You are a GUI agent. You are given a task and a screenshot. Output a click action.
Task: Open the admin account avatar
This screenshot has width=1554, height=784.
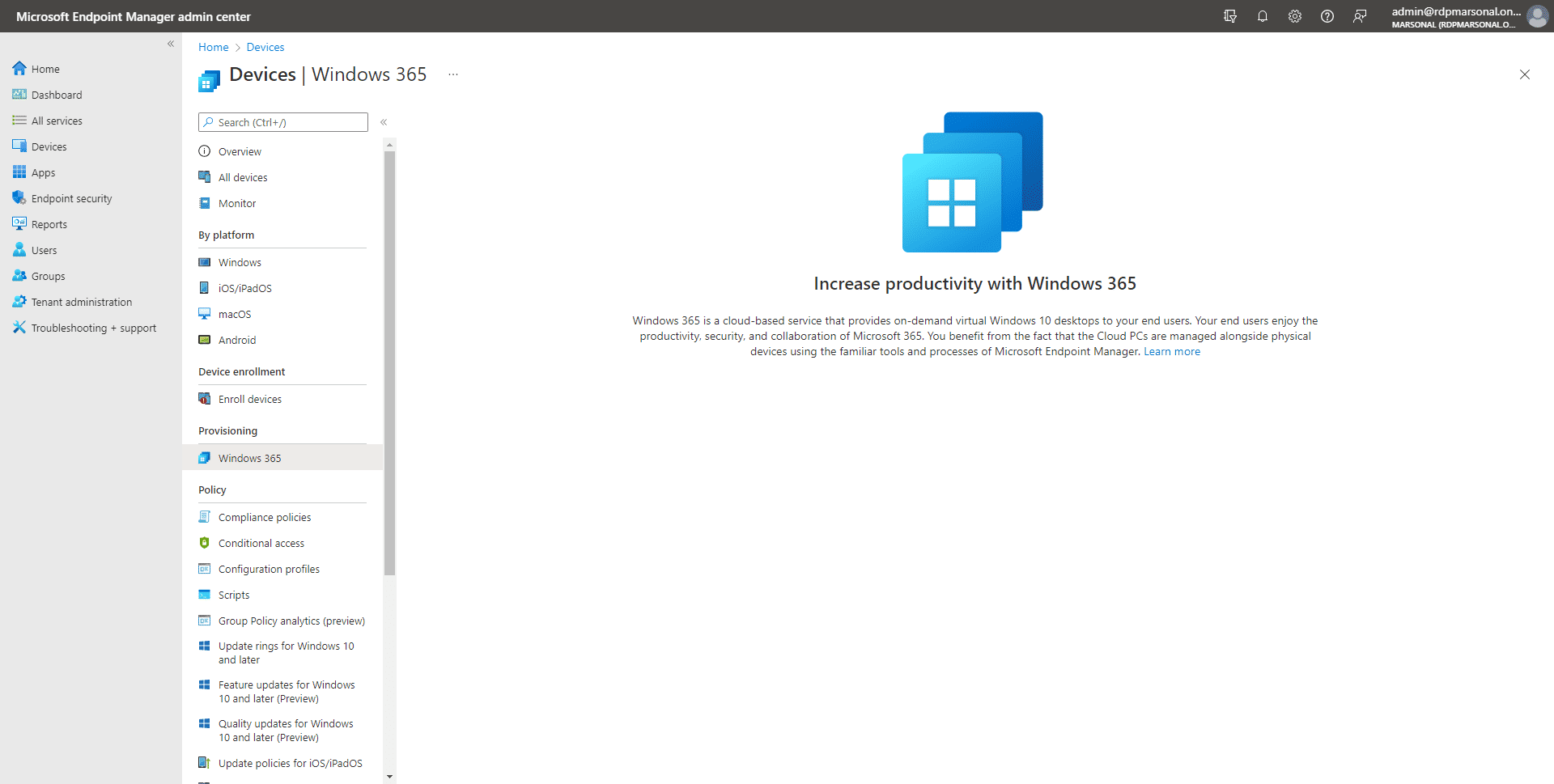click(1538, 16)
